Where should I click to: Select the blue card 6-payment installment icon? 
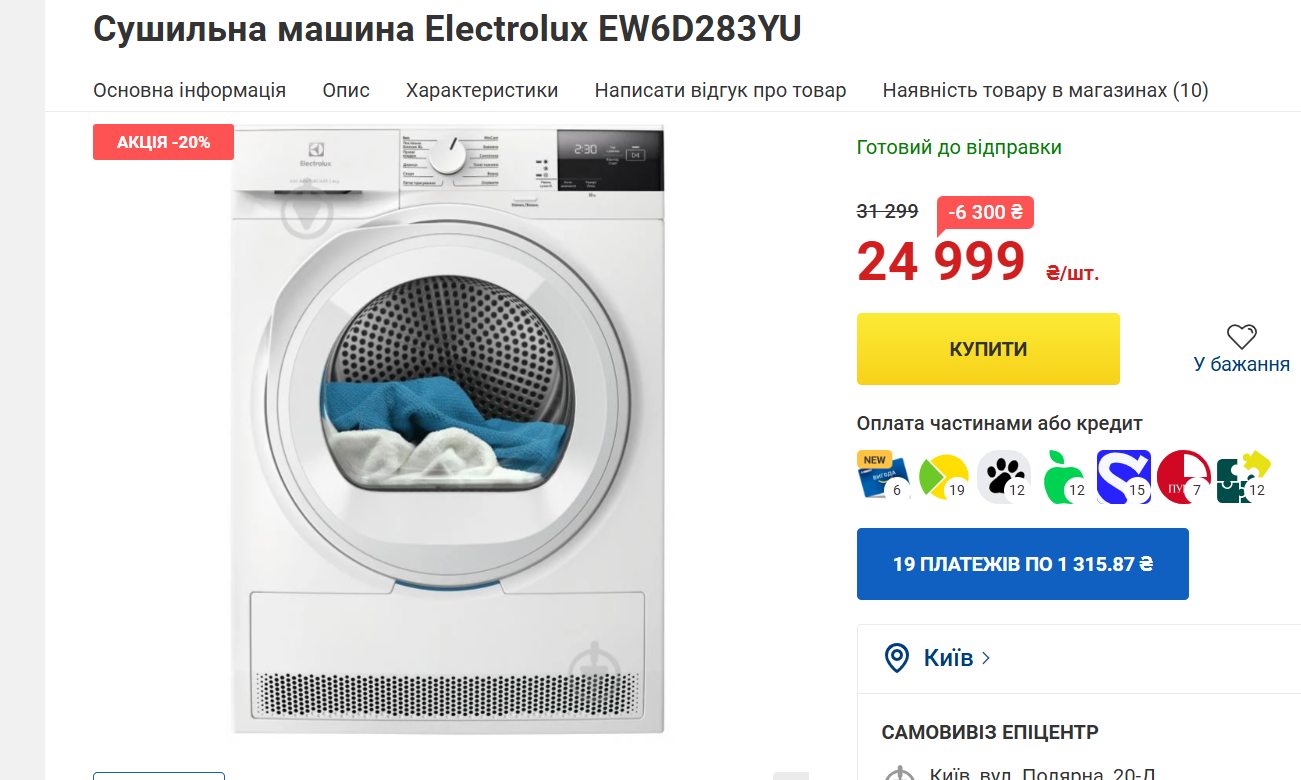tap(883, 477)
